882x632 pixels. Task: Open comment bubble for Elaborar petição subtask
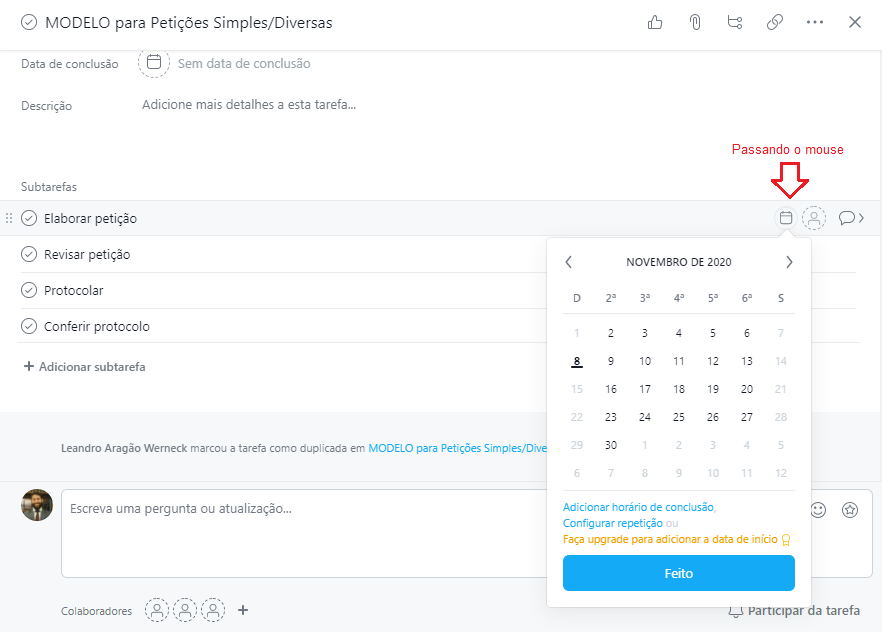[x=847, y=218]
